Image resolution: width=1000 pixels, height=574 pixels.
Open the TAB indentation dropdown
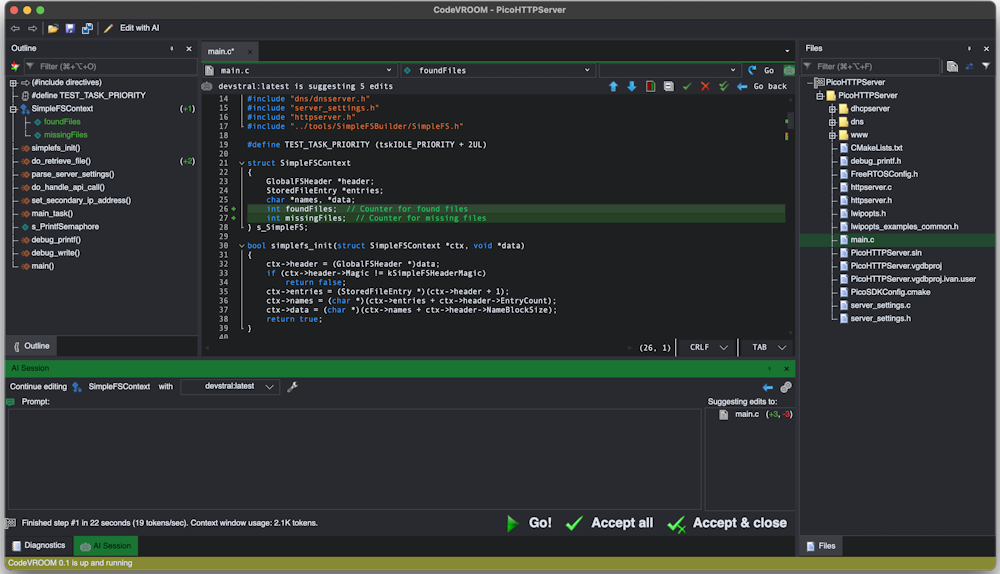click(768, 348)
